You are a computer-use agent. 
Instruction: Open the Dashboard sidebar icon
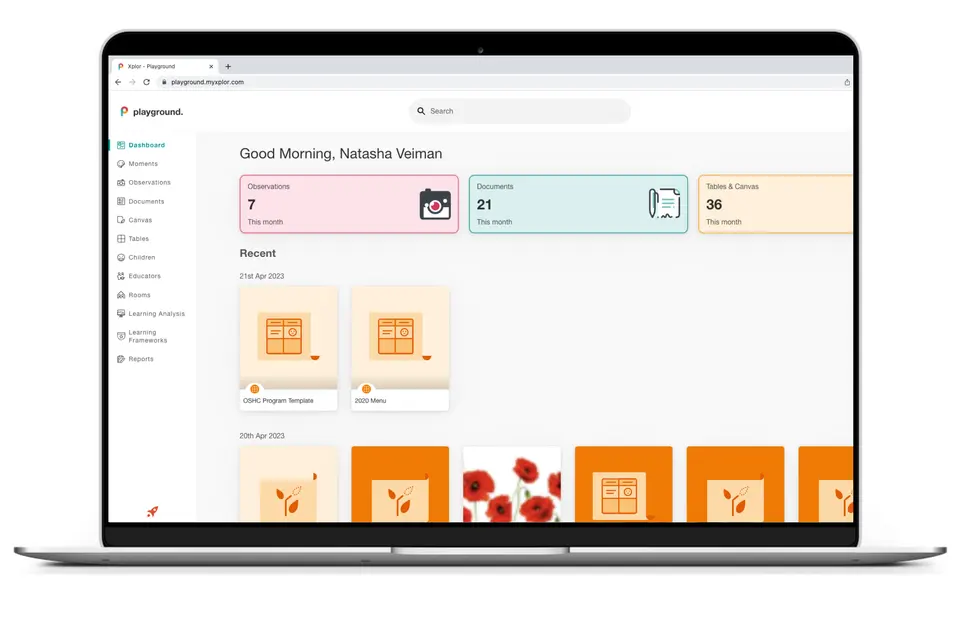tap(121, 145)
